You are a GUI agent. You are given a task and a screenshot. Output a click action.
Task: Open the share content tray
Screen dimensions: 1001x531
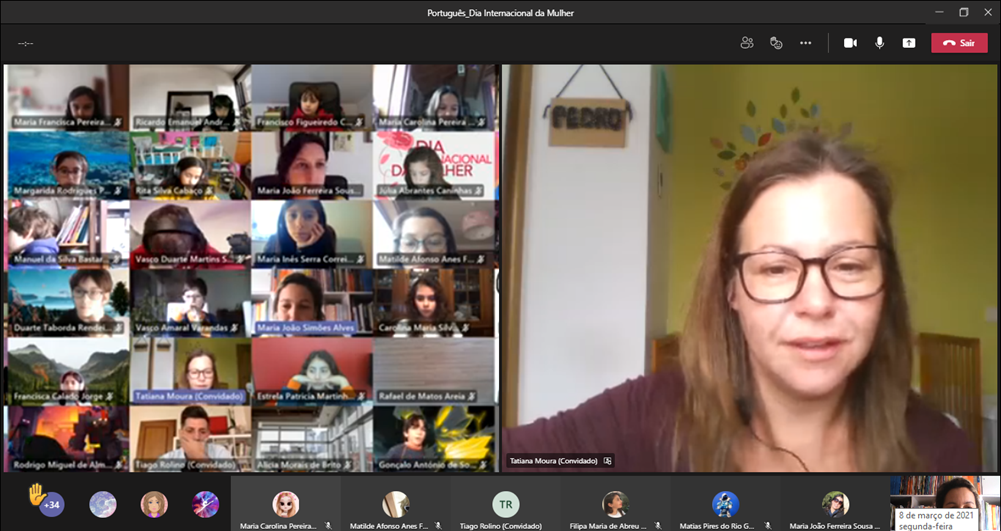[x=908, y=43]
